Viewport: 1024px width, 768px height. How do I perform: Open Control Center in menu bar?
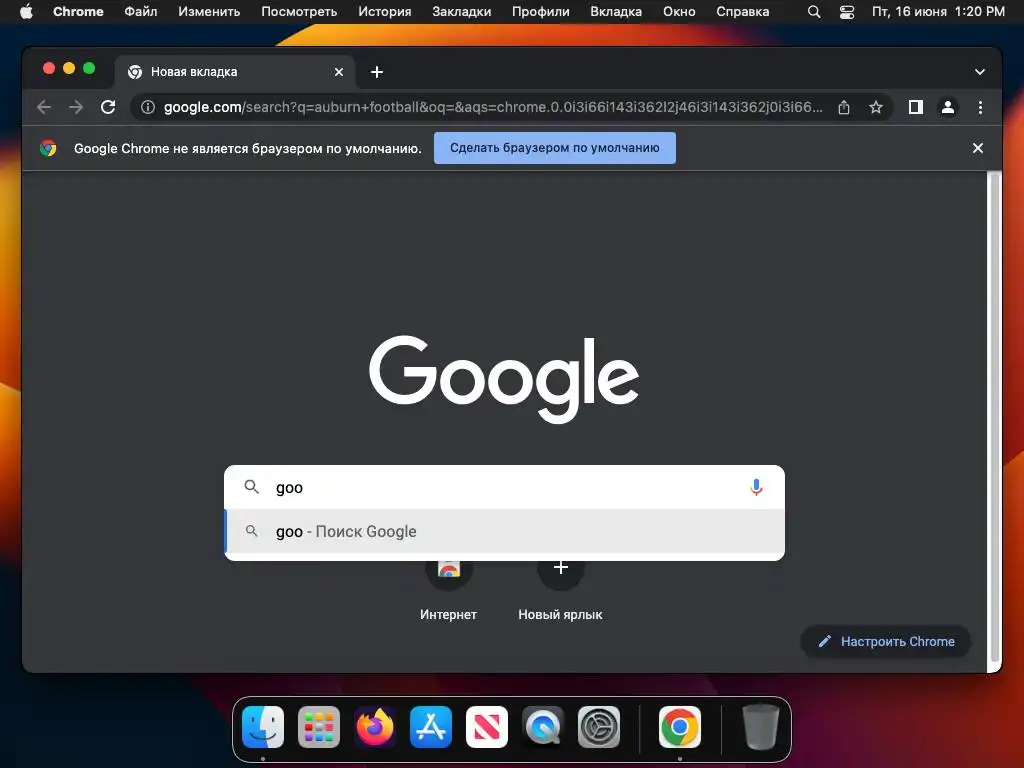point(846,12)
